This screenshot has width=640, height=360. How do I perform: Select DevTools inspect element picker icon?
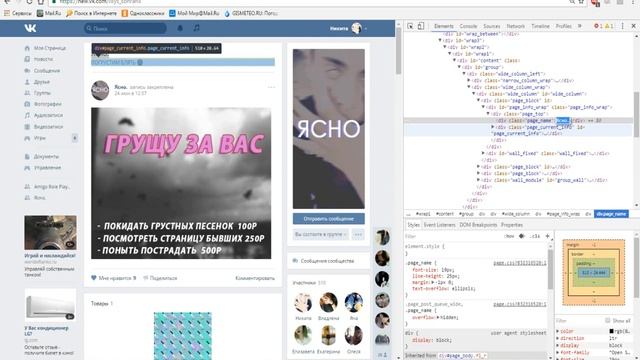click(410, 26)
